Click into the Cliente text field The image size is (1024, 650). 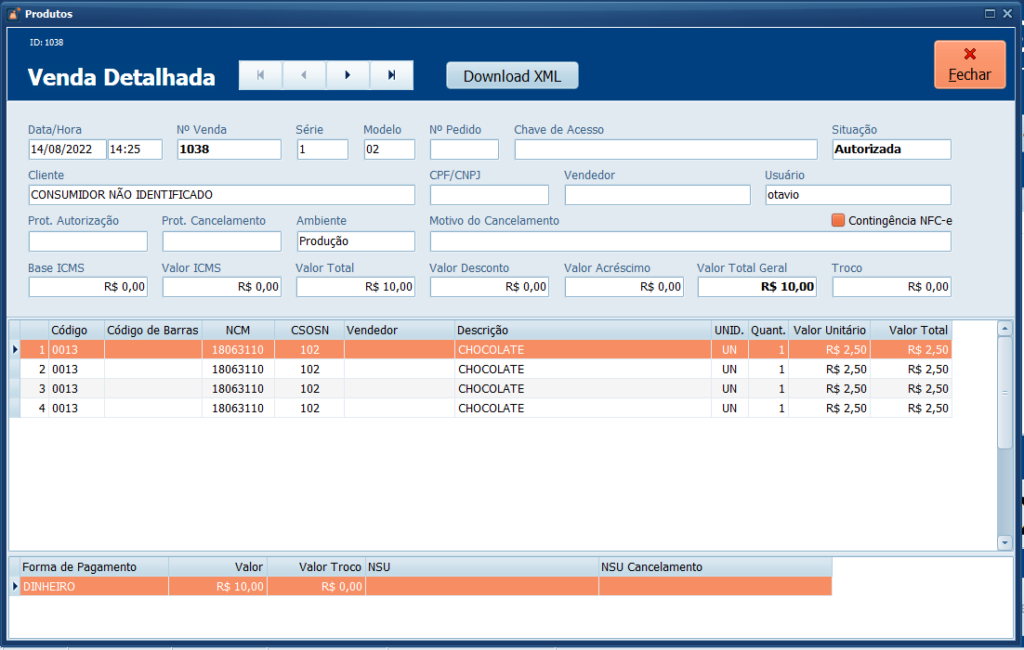221,195
